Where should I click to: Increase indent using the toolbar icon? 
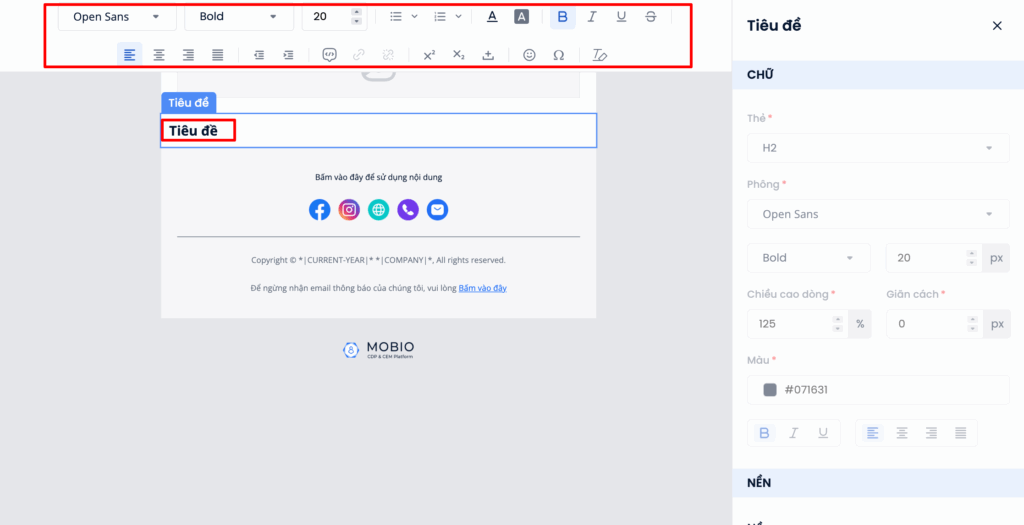pos(288,55)
